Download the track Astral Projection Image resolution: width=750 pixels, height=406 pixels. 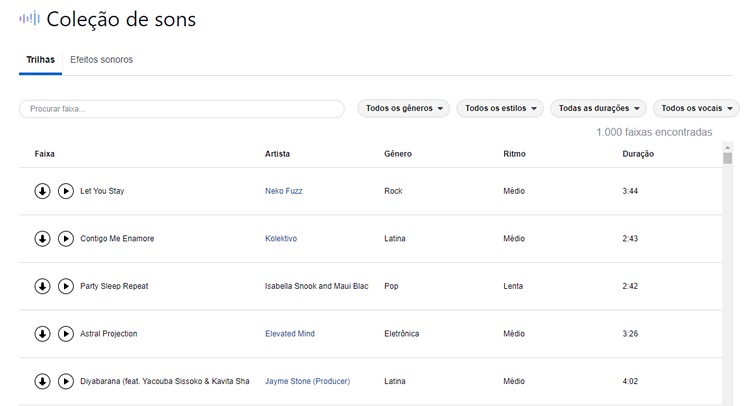tap(42, 334)
